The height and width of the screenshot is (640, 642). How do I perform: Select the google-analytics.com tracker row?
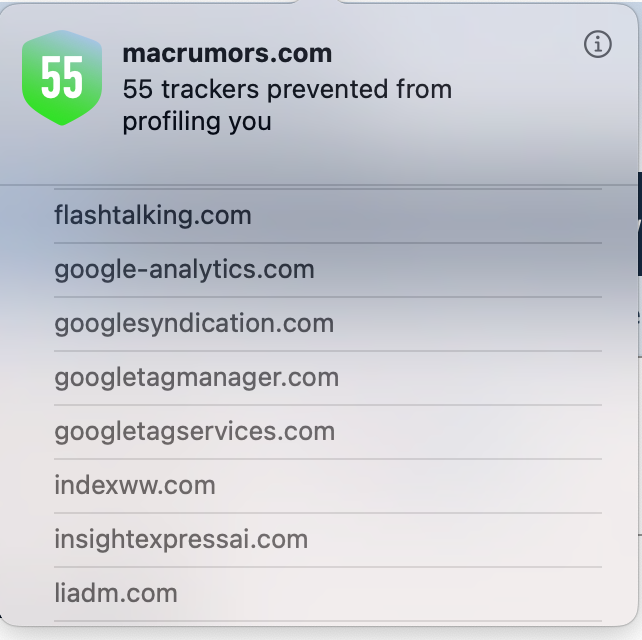click(x=328, y=270)
